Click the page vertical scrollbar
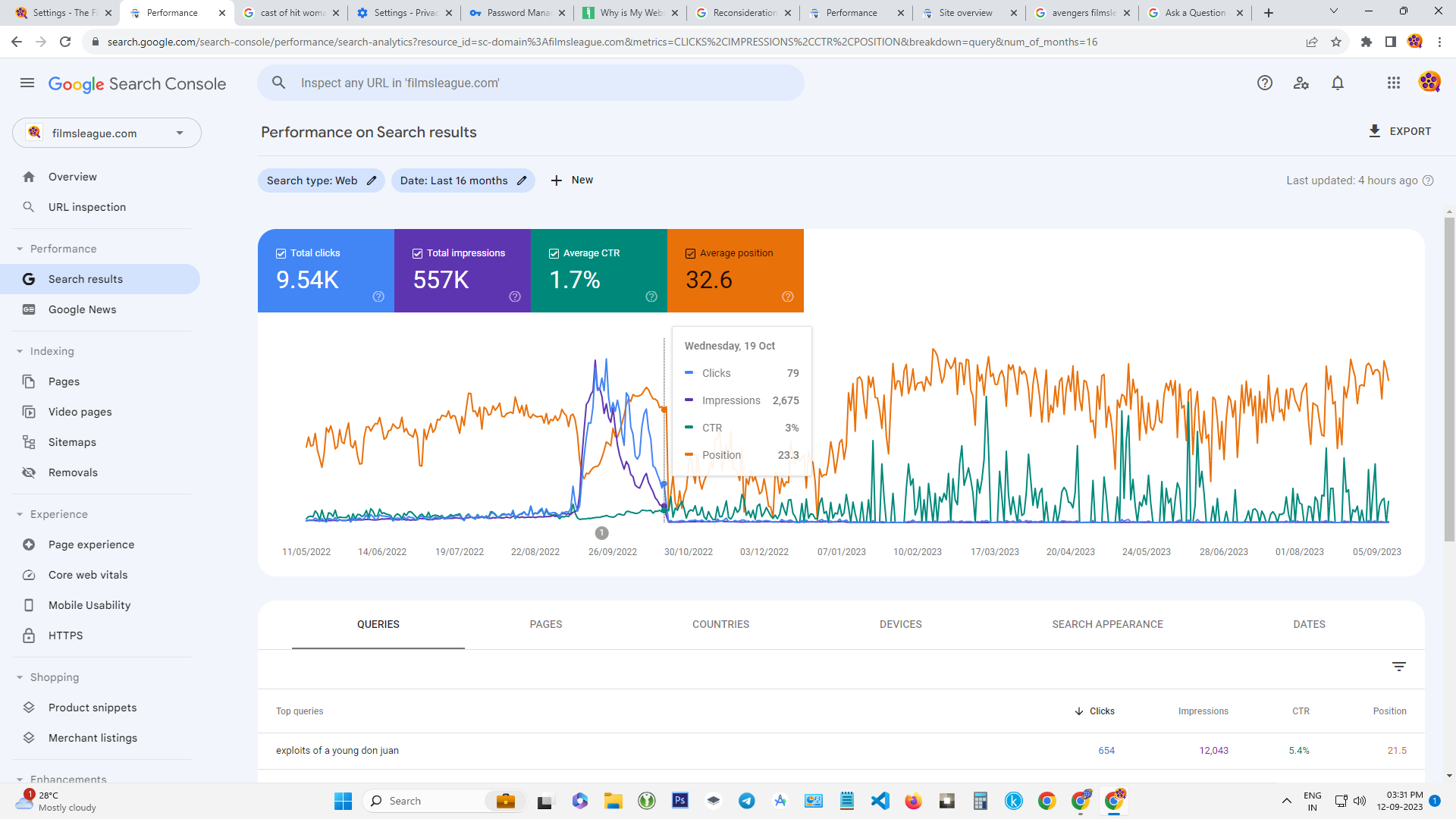1456x819 pixels. tap(1449, 379)
